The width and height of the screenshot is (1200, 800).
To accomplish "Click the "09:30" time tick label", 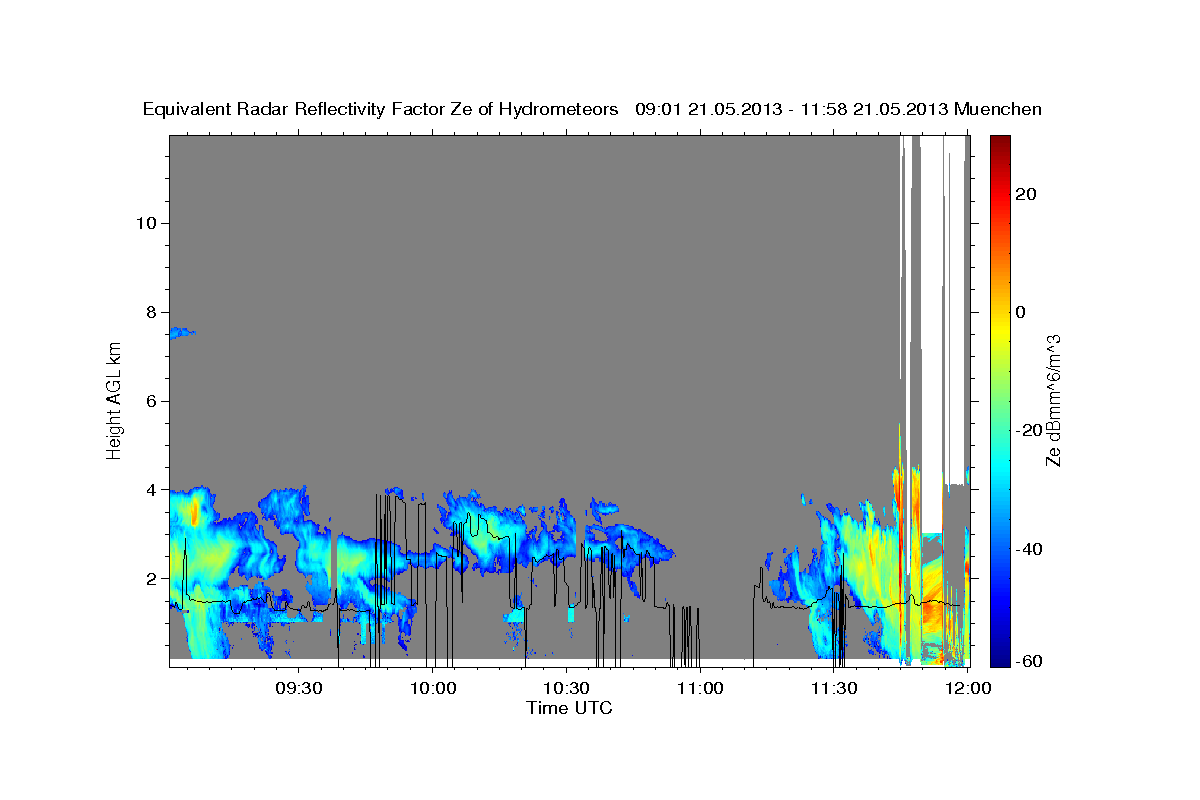I will click(299, 688).
